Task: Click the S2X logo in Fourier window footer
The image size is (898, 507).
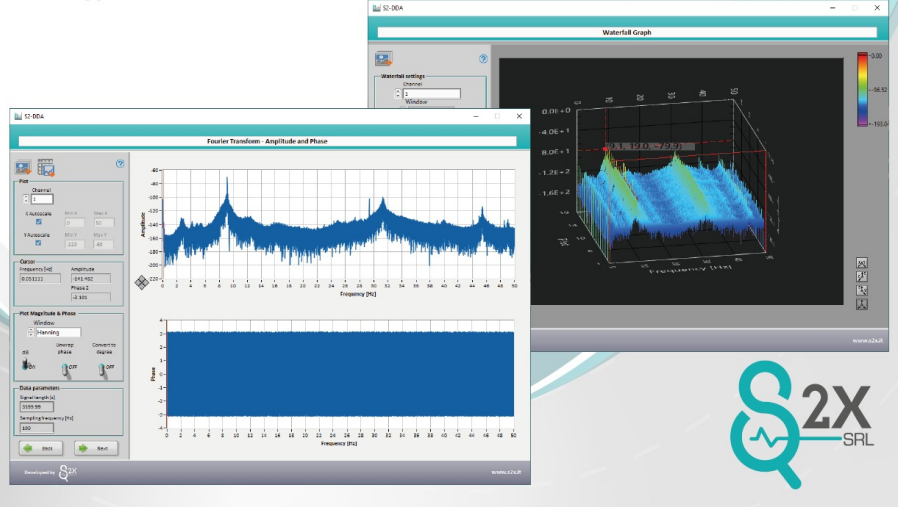Action: click(x=68, y=473)
